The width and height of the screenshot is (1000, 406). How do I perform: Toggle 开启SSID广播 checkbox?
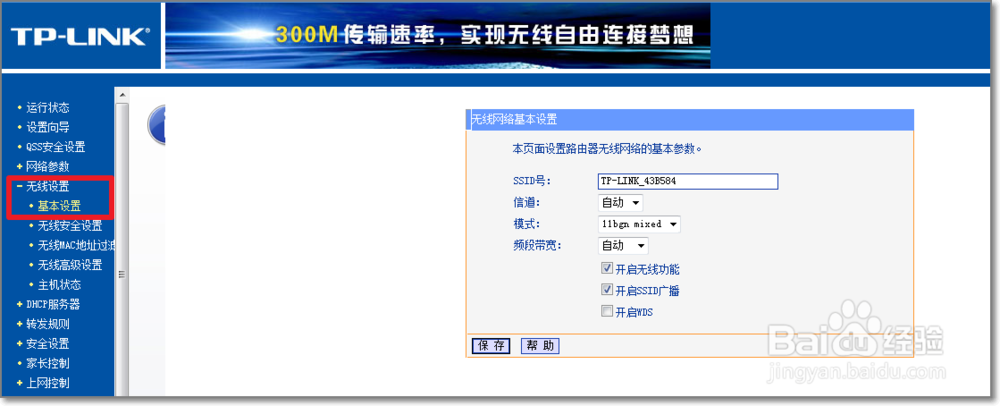click(x=607, y=290)
